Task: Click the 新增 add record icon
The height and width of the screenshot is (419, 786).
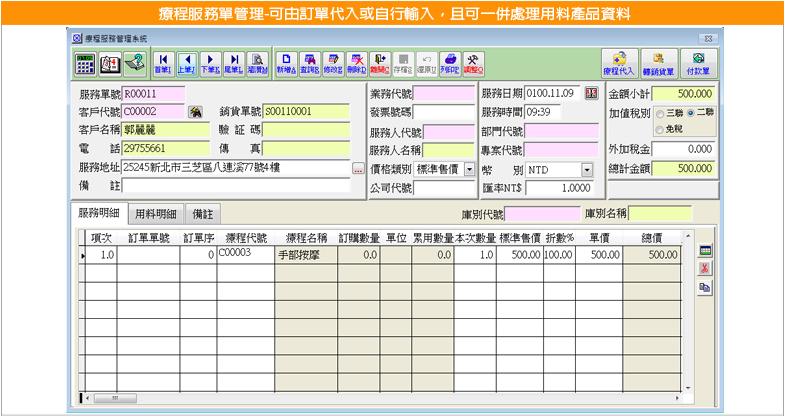Action: [285, 62]
